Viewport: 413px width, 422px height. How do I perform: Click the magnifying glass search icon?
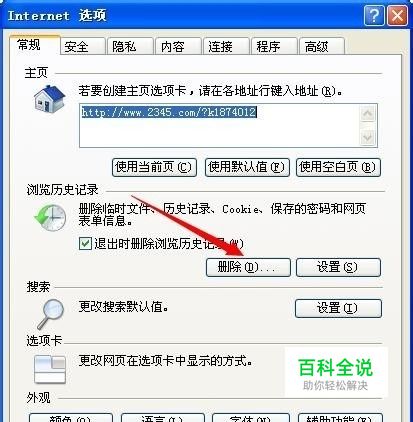pos(50,314)
